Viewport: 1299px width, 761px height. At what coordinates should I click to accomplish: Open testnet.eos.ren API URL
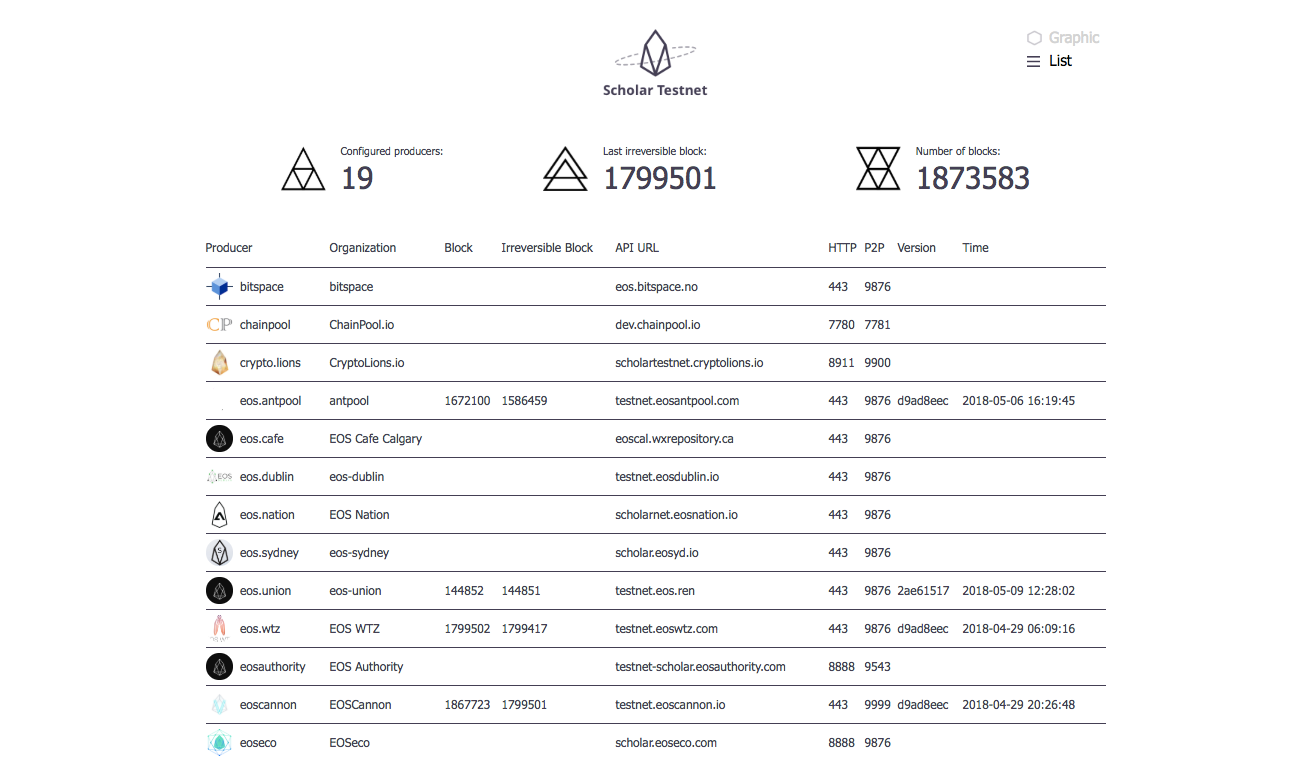pos(655,591)
